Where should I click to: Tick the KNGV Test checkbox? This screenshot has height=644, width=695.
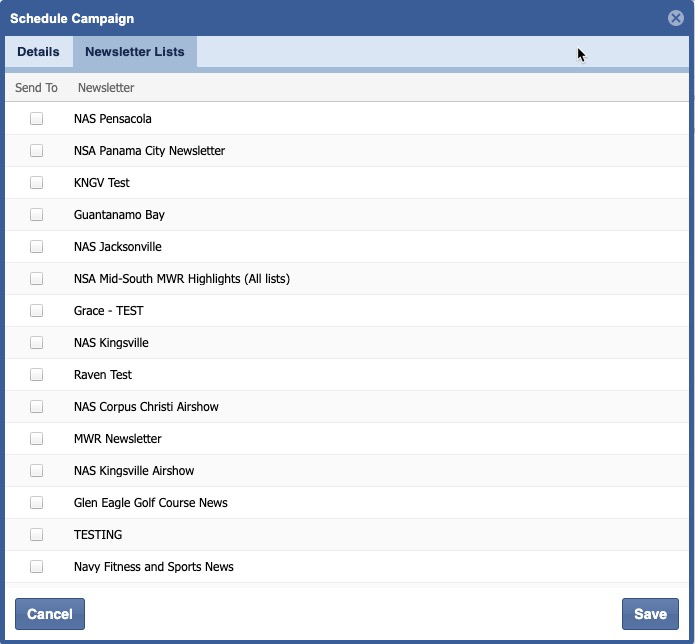click(x=37, y=183)
